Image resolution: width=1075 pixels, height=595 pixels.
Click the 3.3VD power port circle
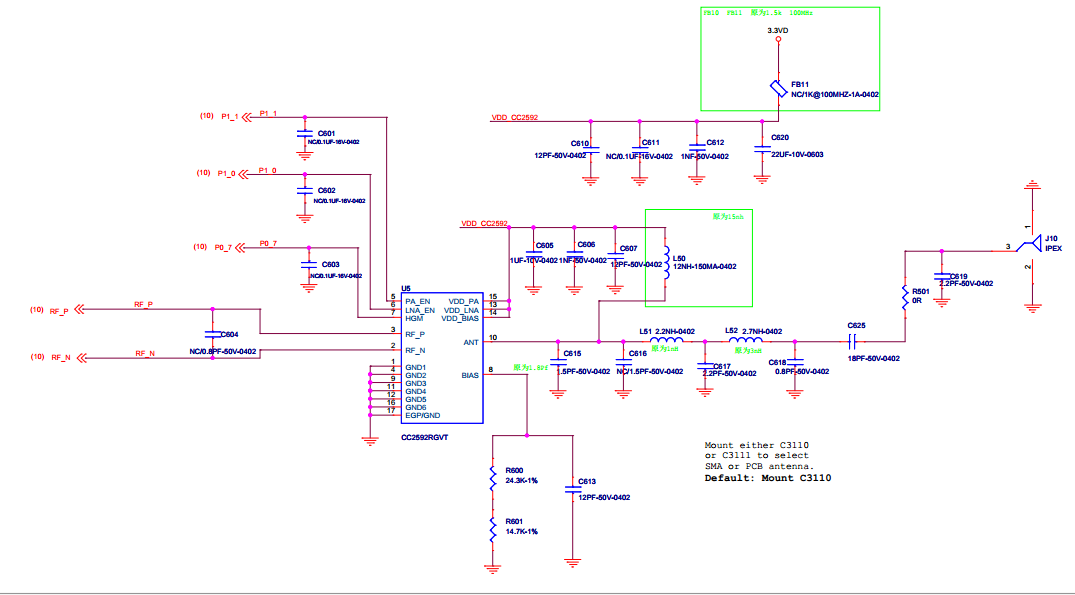click(778, 40)
